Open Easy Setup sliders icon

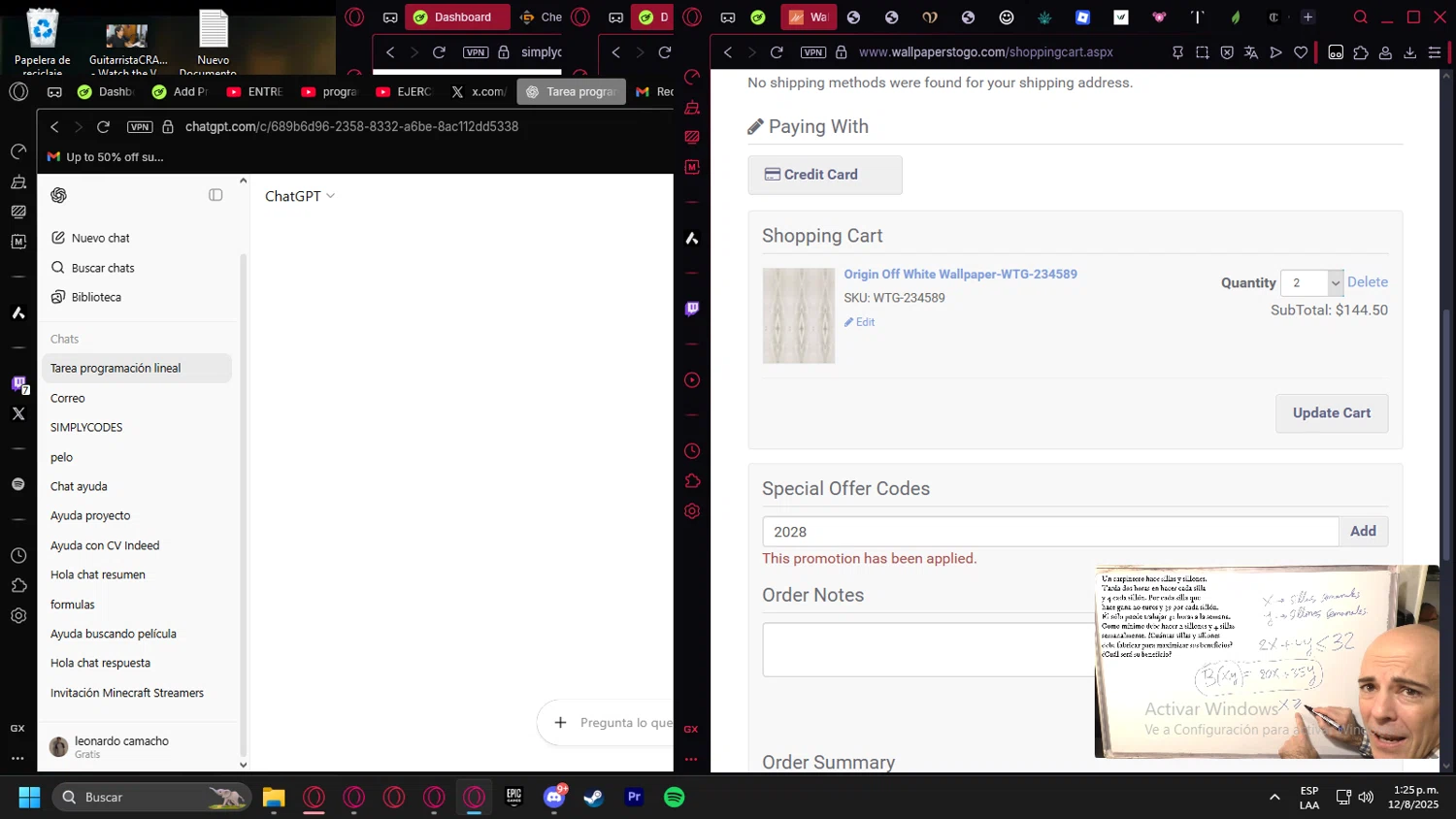pyautogui.click(x=1435, y=52)
